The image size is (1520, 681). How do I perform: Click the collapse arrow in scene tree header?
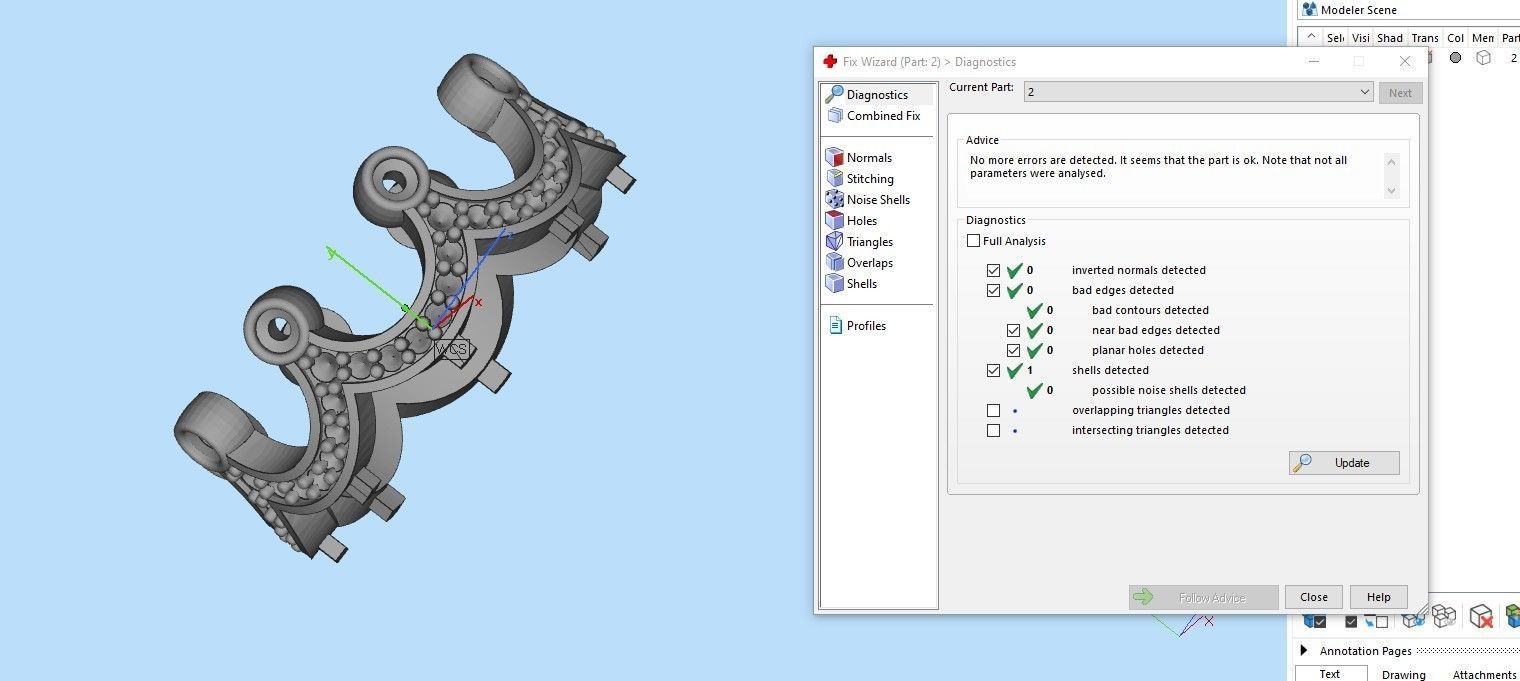(x=1310, y=36)
